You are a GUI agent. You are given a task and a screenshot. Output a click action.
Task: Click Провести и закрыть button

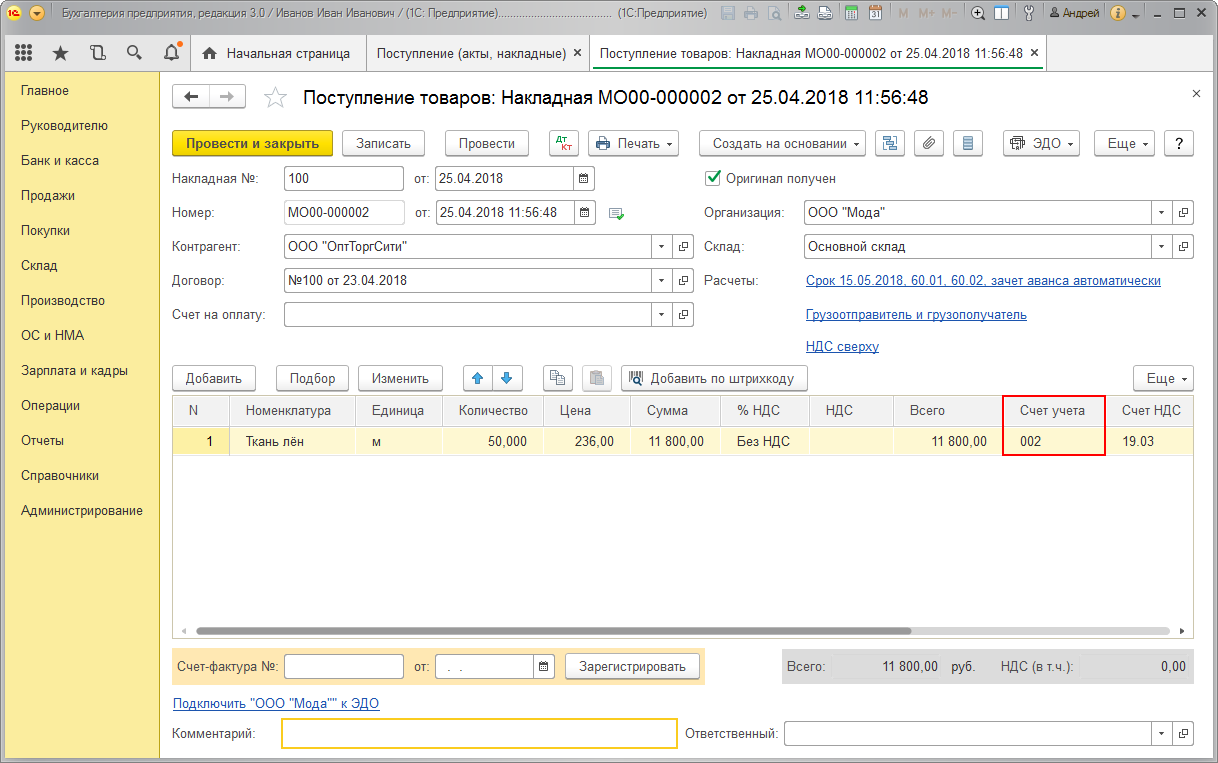click(252, 143)
